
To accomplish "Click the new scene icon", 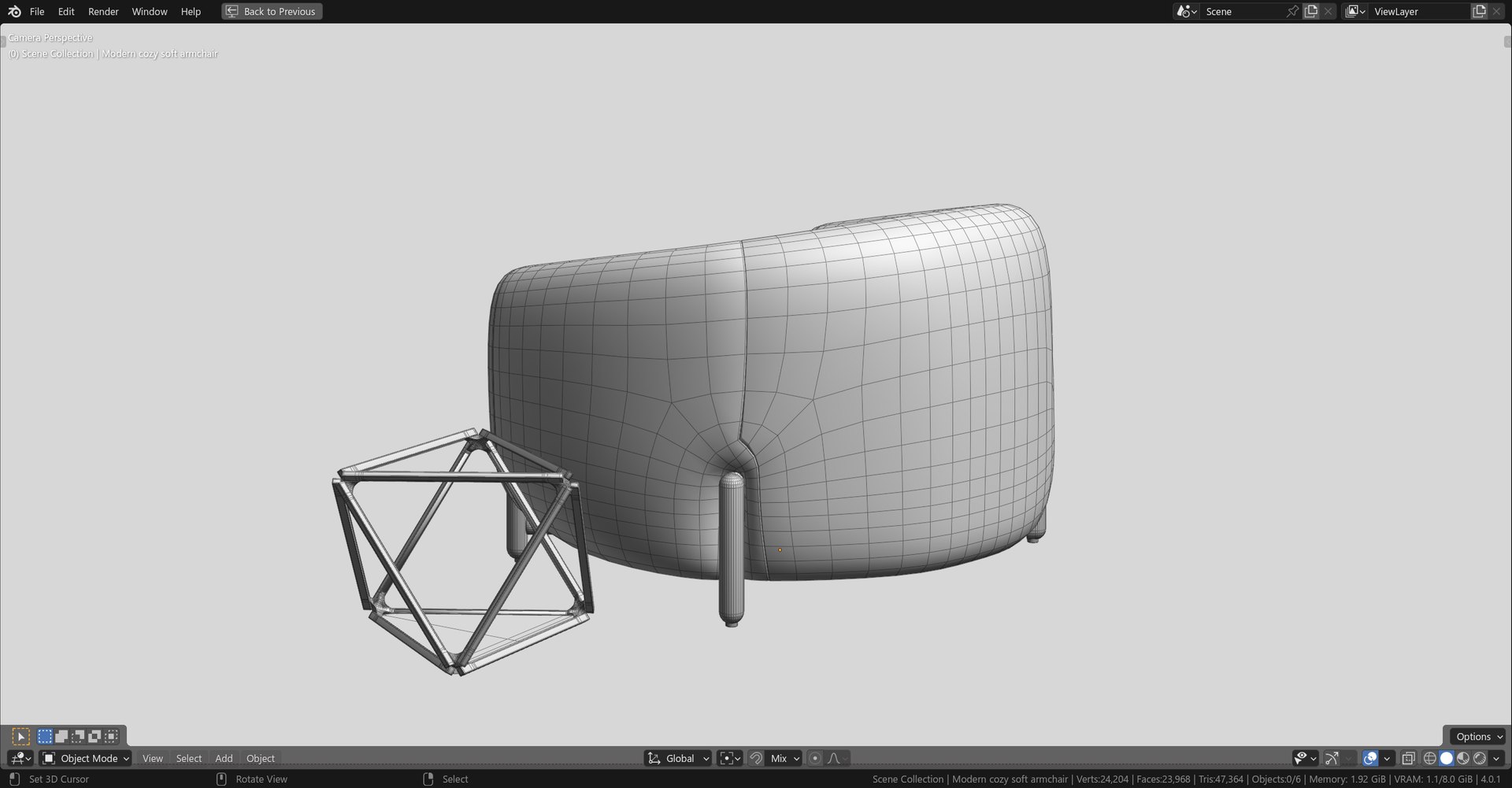I will click(x=1311, y=11).
